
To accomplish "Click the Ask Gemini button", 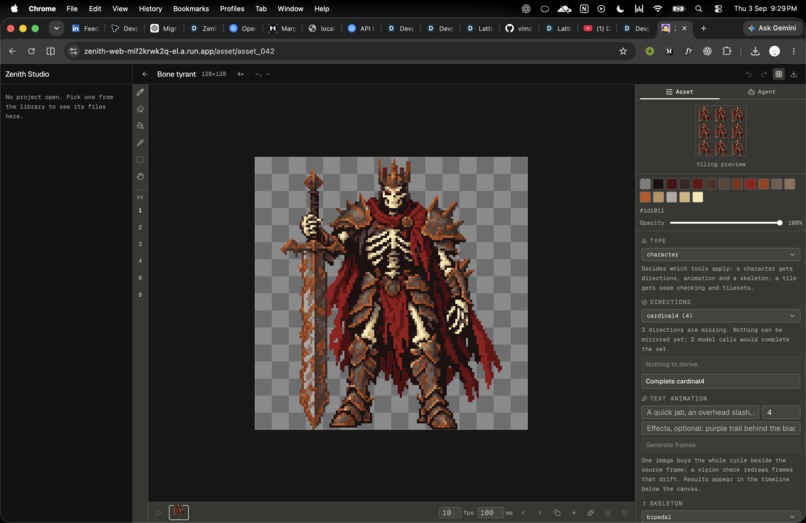I will click(773, 28).
